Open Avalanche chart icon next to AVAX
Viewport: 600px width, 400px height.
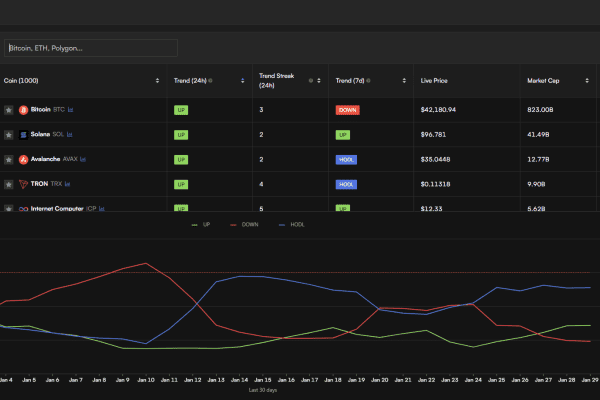click(83, 159)
